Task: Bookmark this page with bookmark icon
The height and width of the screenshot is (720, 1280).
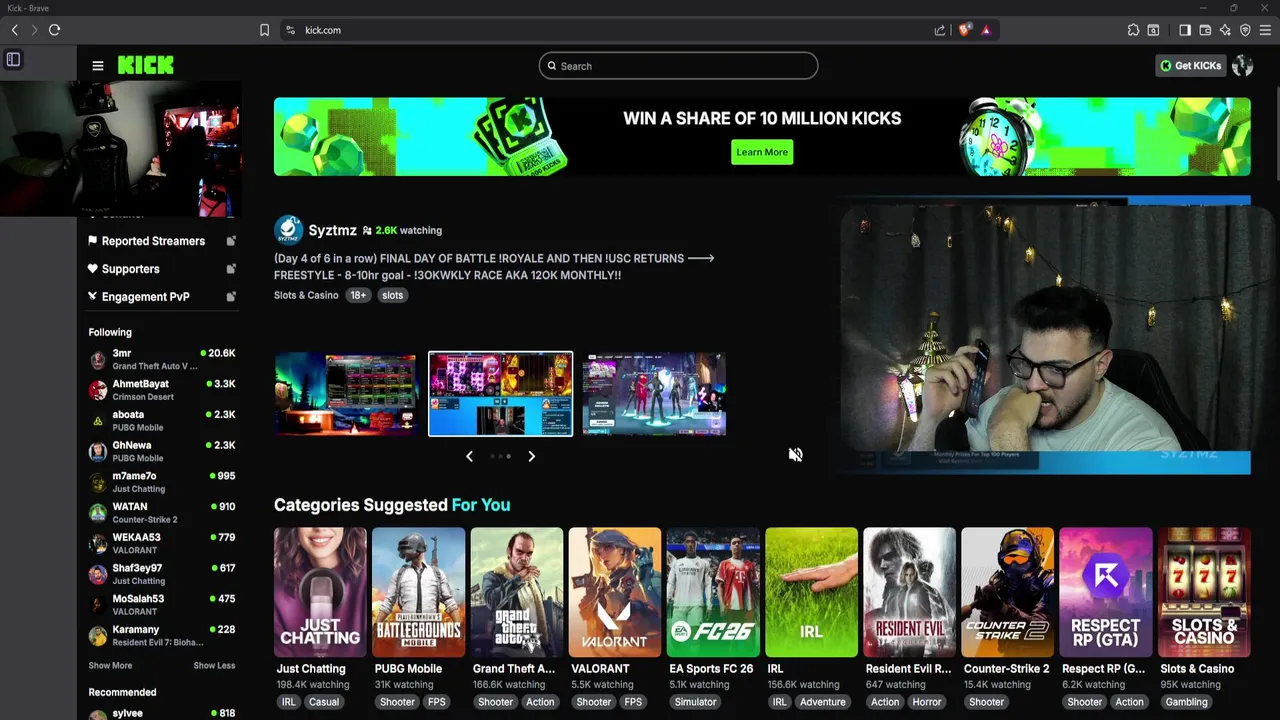Action: click(264, 30)
